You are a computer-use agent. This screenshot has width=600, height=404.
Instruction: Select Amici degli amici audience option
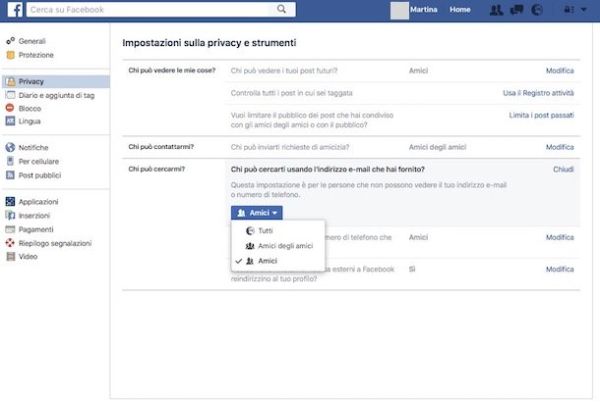[281, 245]
